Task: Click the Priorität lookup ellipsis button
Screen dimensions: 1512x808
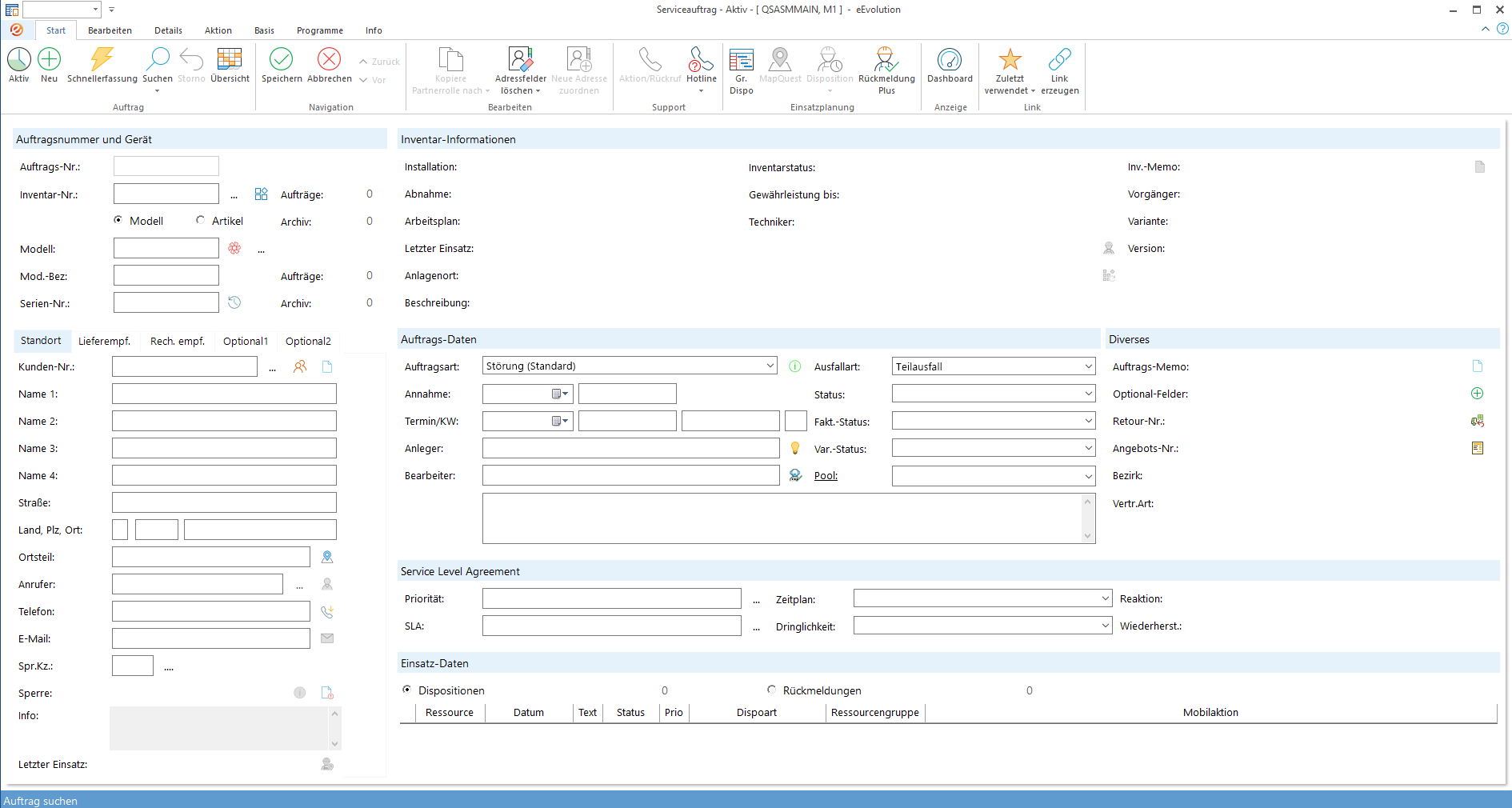Action: click(x=756, y=600)
